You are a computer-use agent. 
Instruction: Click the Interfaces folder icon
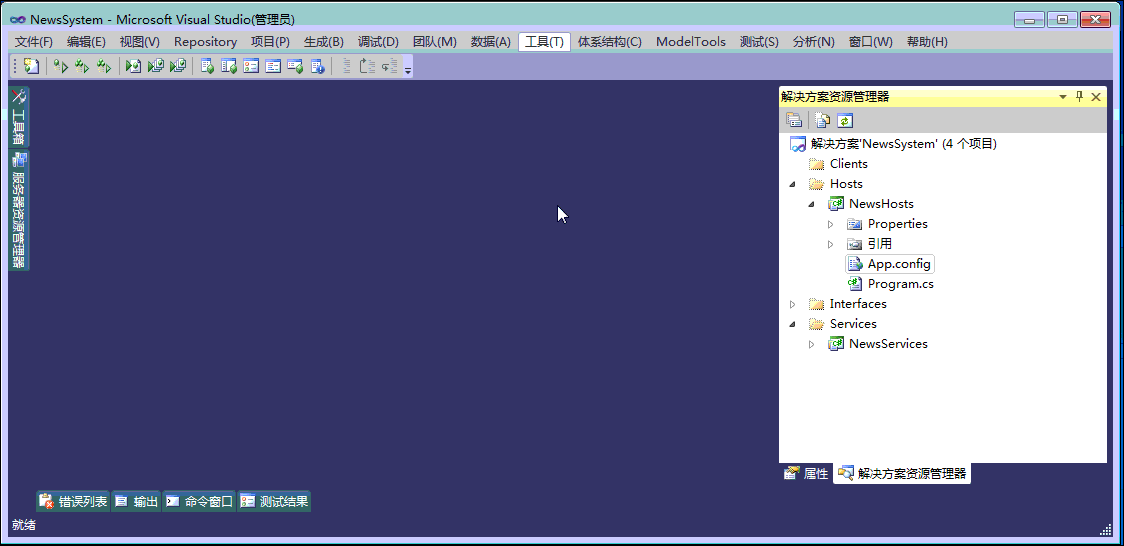(x=816, y=304)
